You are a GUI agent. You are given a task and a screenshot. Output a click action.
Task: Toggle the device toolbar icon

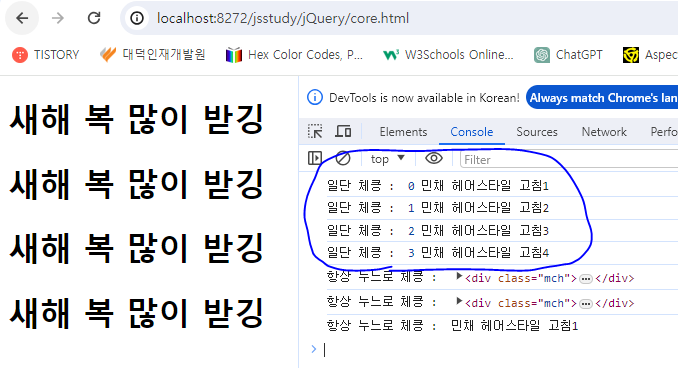343,131
